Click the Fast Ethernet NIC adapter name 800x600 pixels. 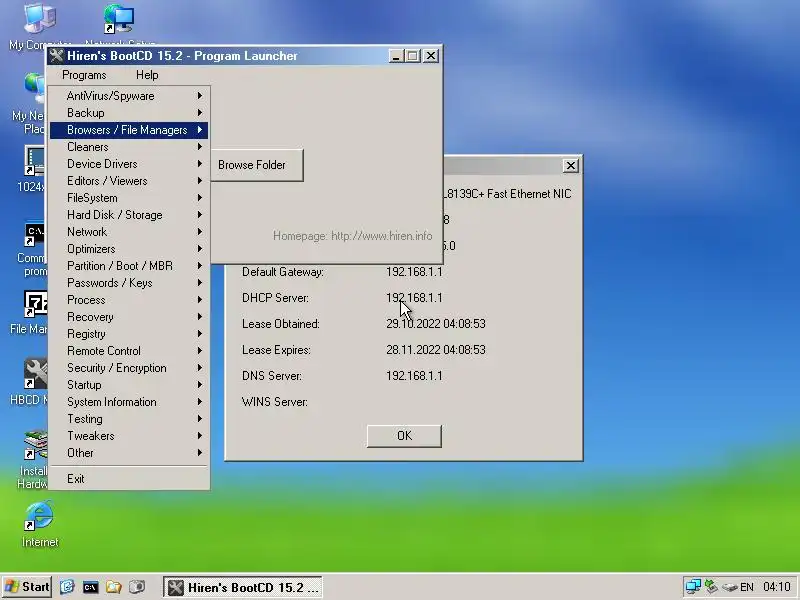click(x=508, y=194)
